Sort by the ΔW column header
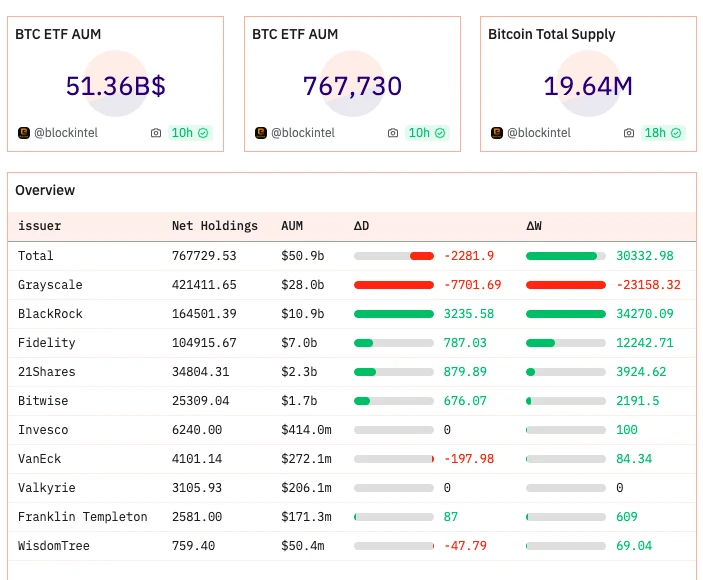Image resolution: width=703 pixels, height=580 pixels. [535, 226]
